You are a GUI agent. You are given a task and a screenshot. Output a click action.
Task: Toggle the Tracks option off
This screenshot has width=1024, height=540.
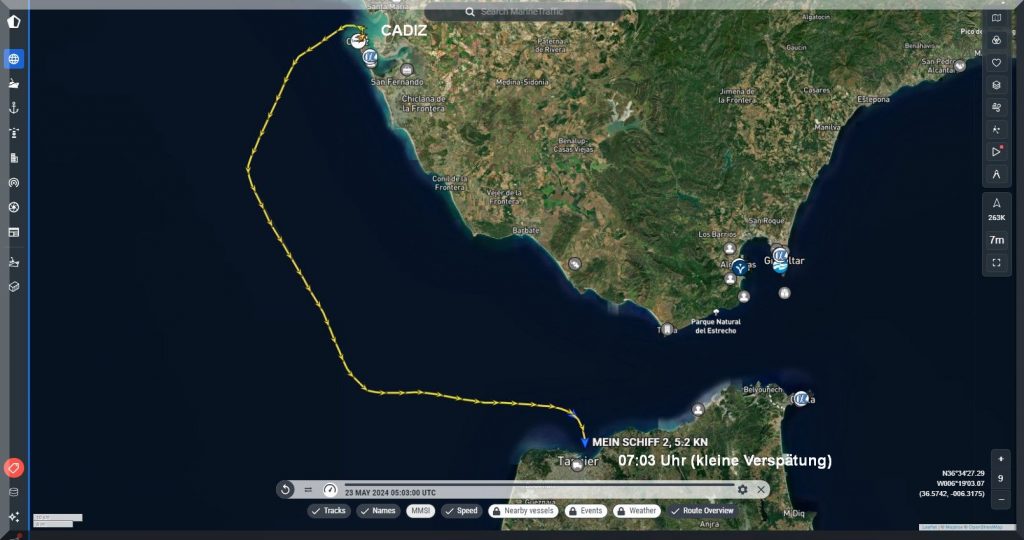328,511
